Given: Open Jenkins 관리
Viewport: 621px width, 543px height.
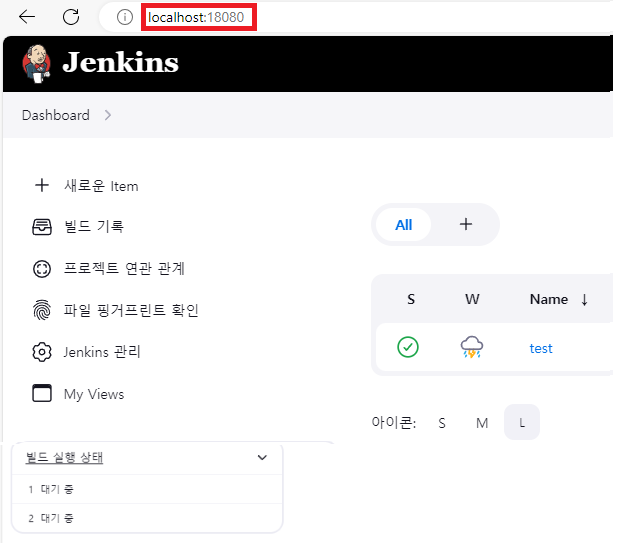Looking at the screenshot, I should [102, 352].
